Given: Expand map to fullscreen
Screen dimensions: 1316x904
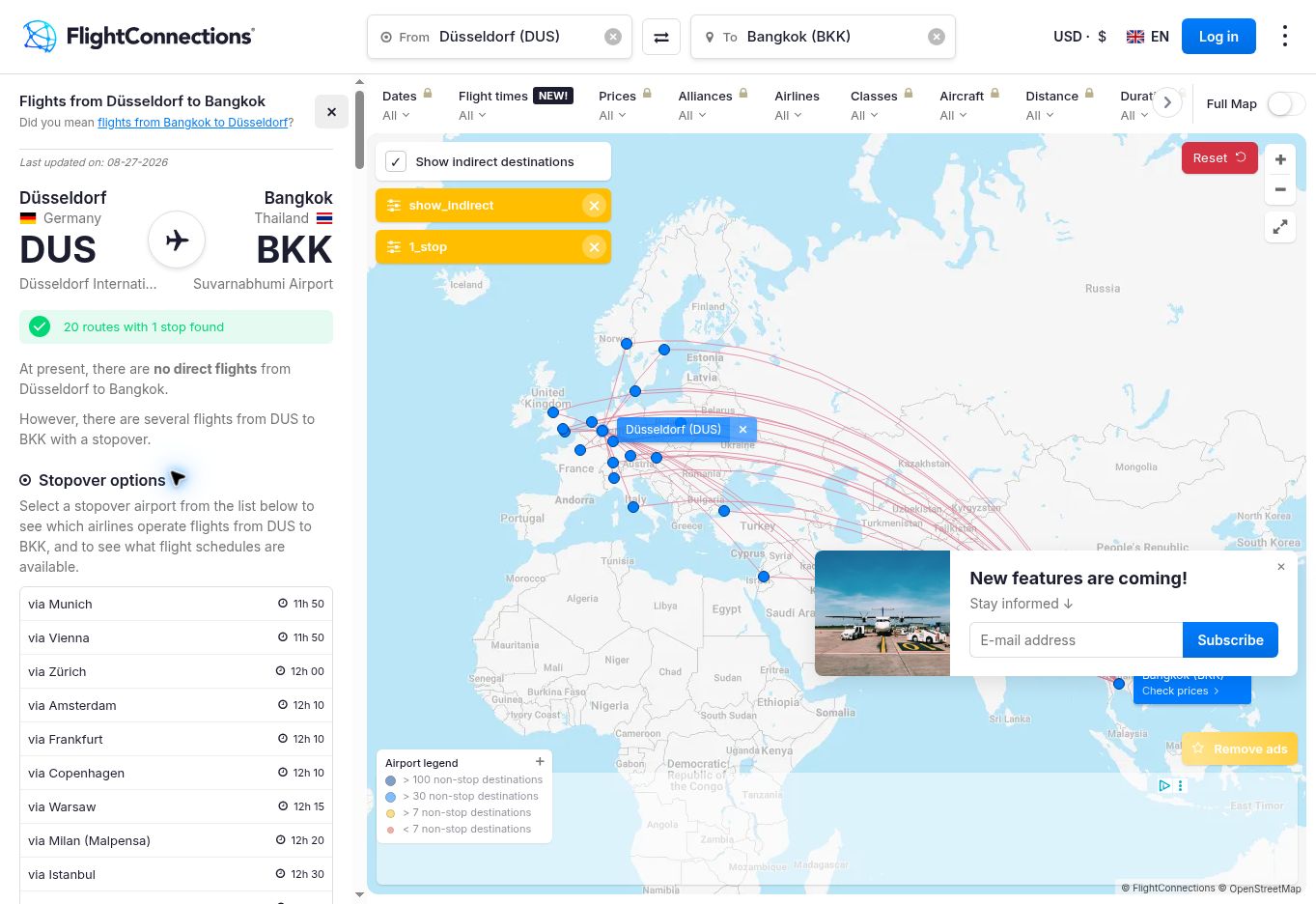Looking at the screenshot, I should click(x=1280, y=227).
